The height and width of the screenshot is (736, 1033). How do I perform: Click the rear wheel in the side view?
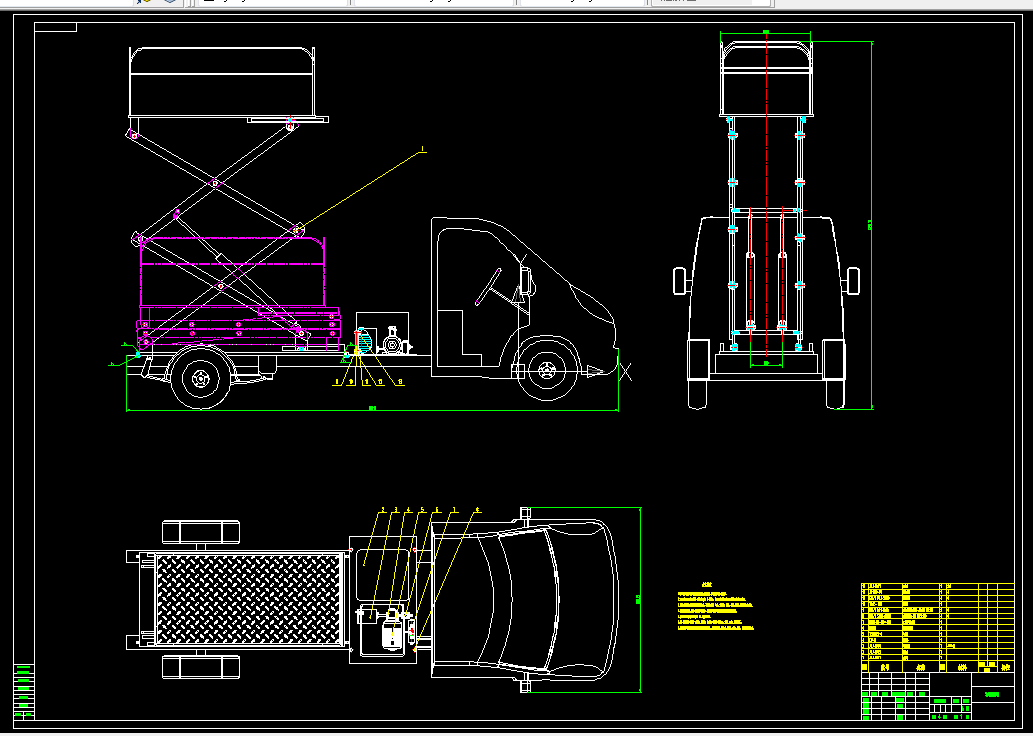coord(200,378)
